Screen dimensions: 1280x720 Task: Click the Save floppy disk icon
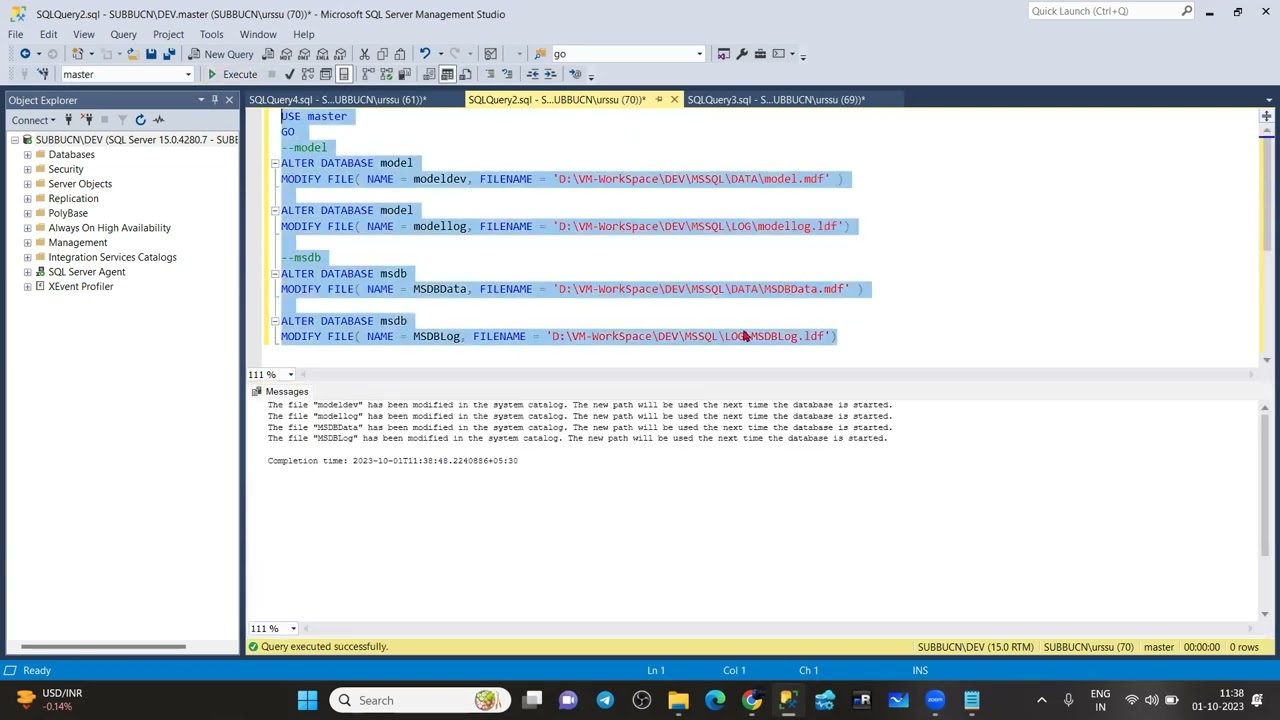point(151,54)
